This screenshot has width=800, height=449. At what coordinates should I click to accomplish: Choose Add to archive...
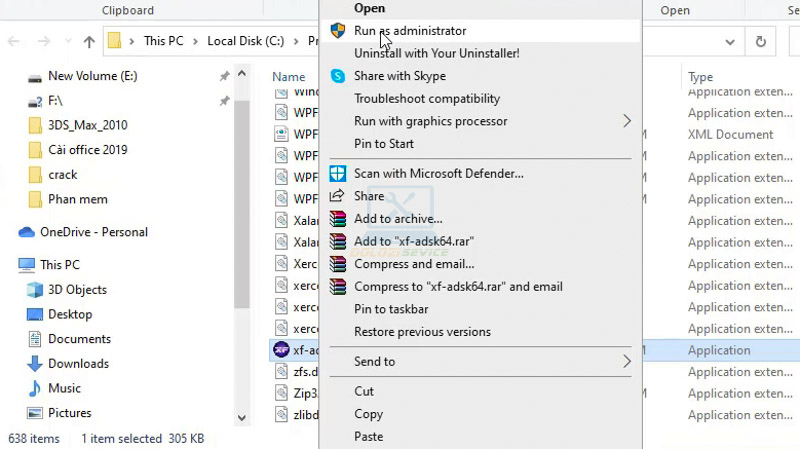[x=480, y=219]
